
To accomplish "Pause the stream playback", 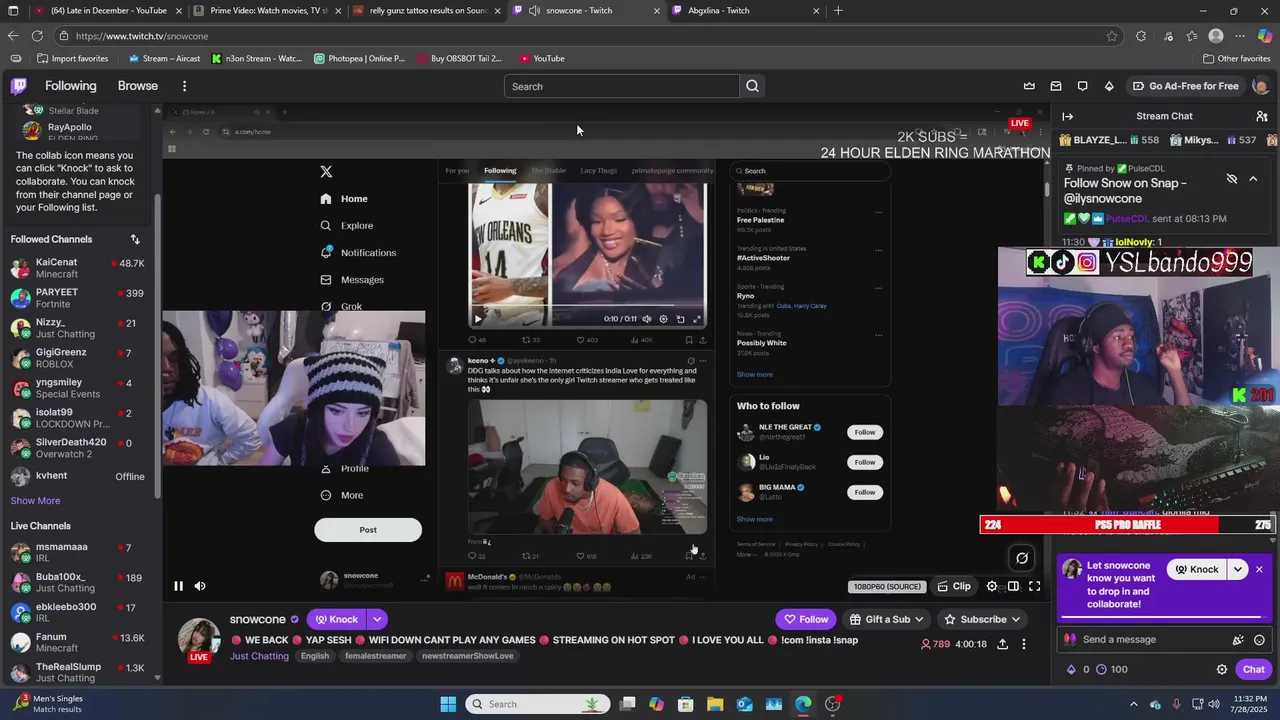I will click(178, 586).
